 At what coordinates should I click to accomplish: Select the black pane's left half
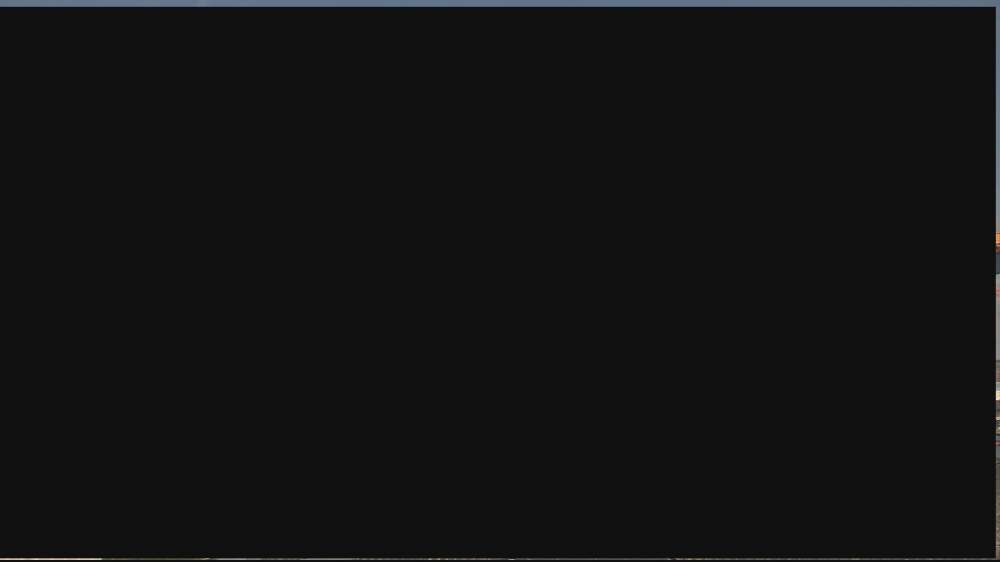tap(249, 281)
